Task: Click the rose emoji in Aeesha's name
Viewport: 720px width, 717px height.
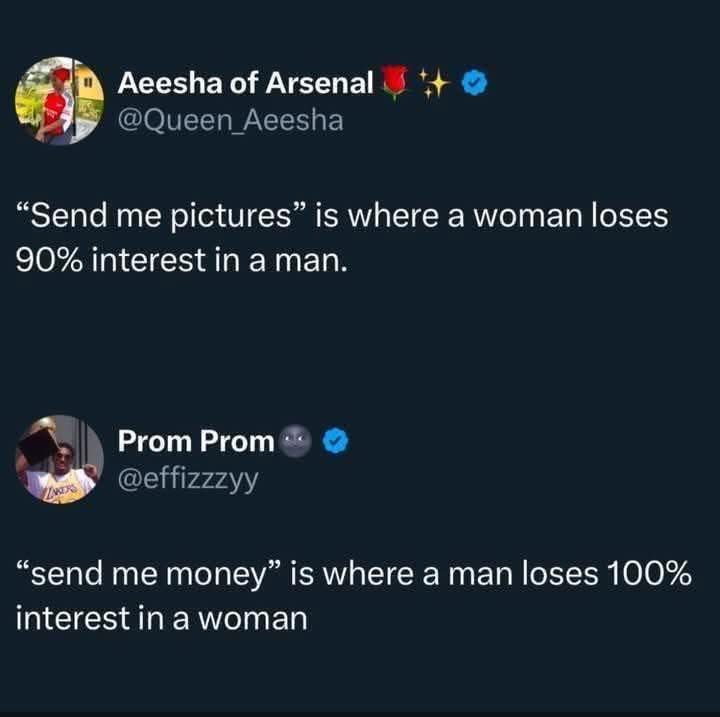Action: 395,83
